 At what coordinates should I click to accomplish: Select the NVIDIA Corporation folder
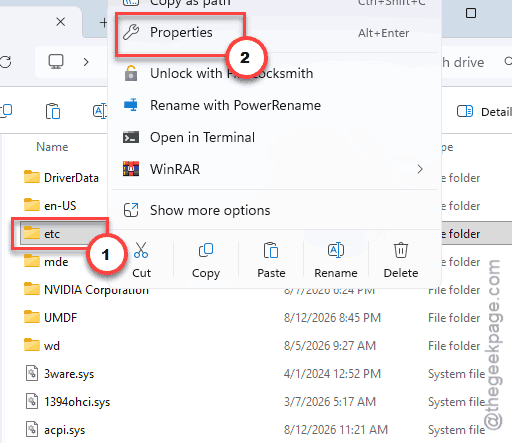coord(96,290)
